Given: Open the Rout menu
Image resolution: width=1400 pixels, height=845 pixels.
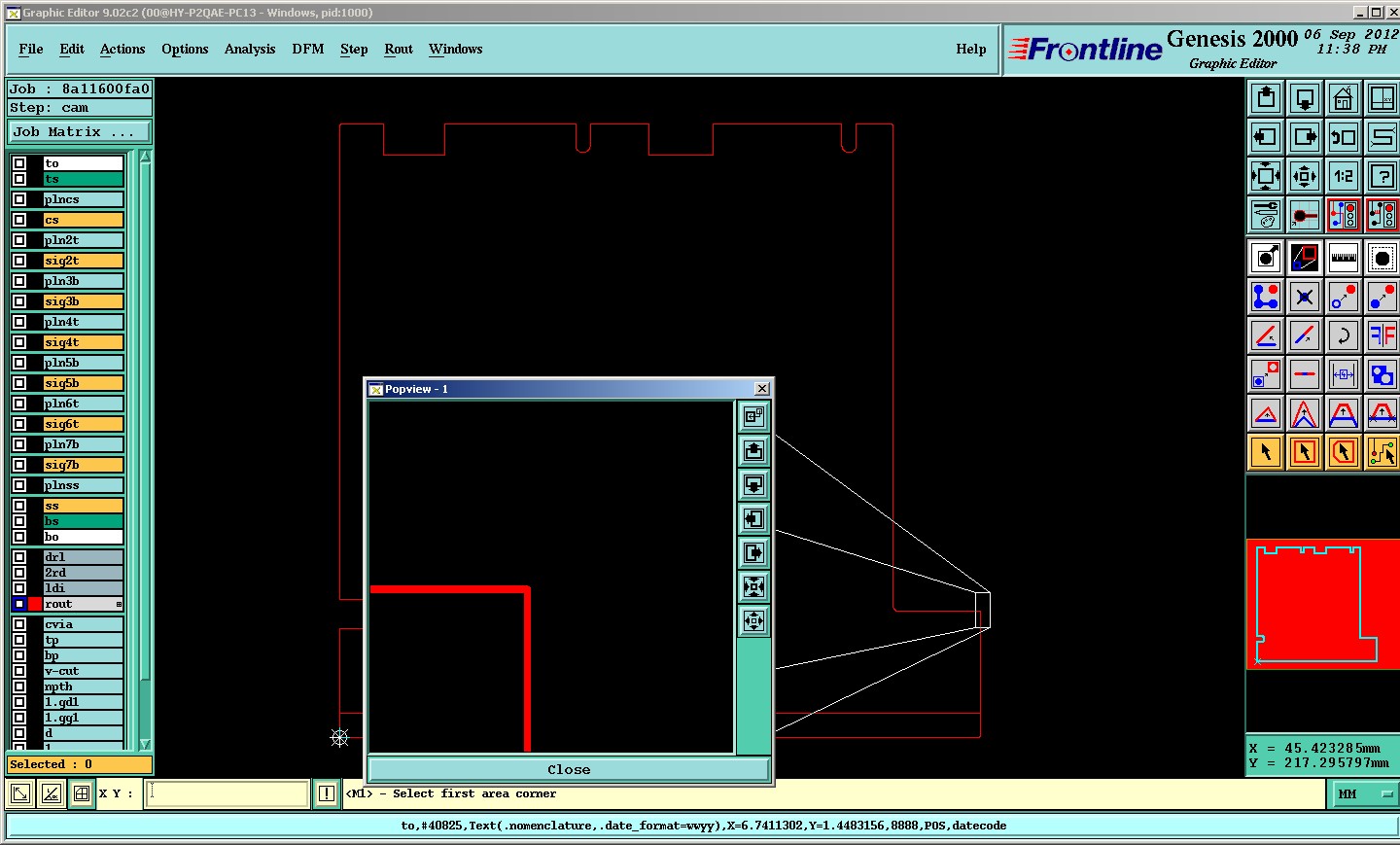Looking at the screenshot, I should (x=399, y=50).
